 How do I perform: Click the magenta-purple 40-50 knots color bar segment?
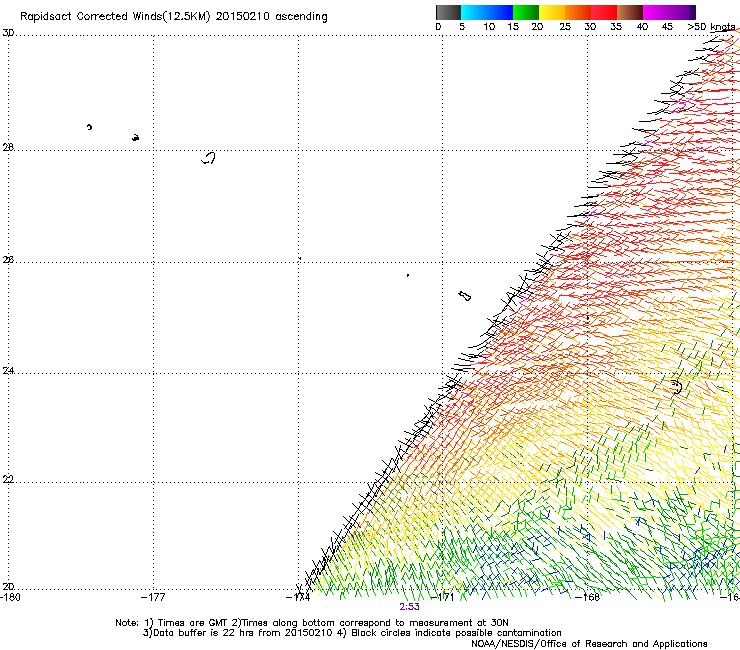[x=669, y=12]
